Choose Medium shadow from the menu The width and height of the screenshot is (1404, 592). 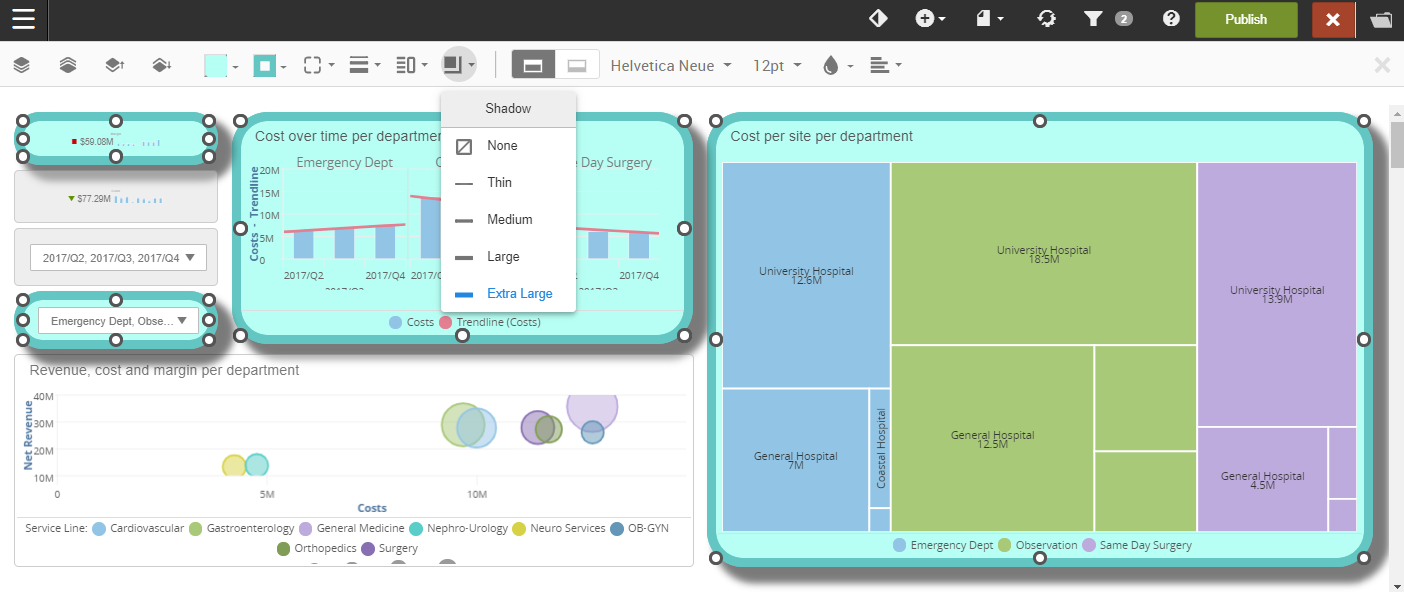click(509, 220)
